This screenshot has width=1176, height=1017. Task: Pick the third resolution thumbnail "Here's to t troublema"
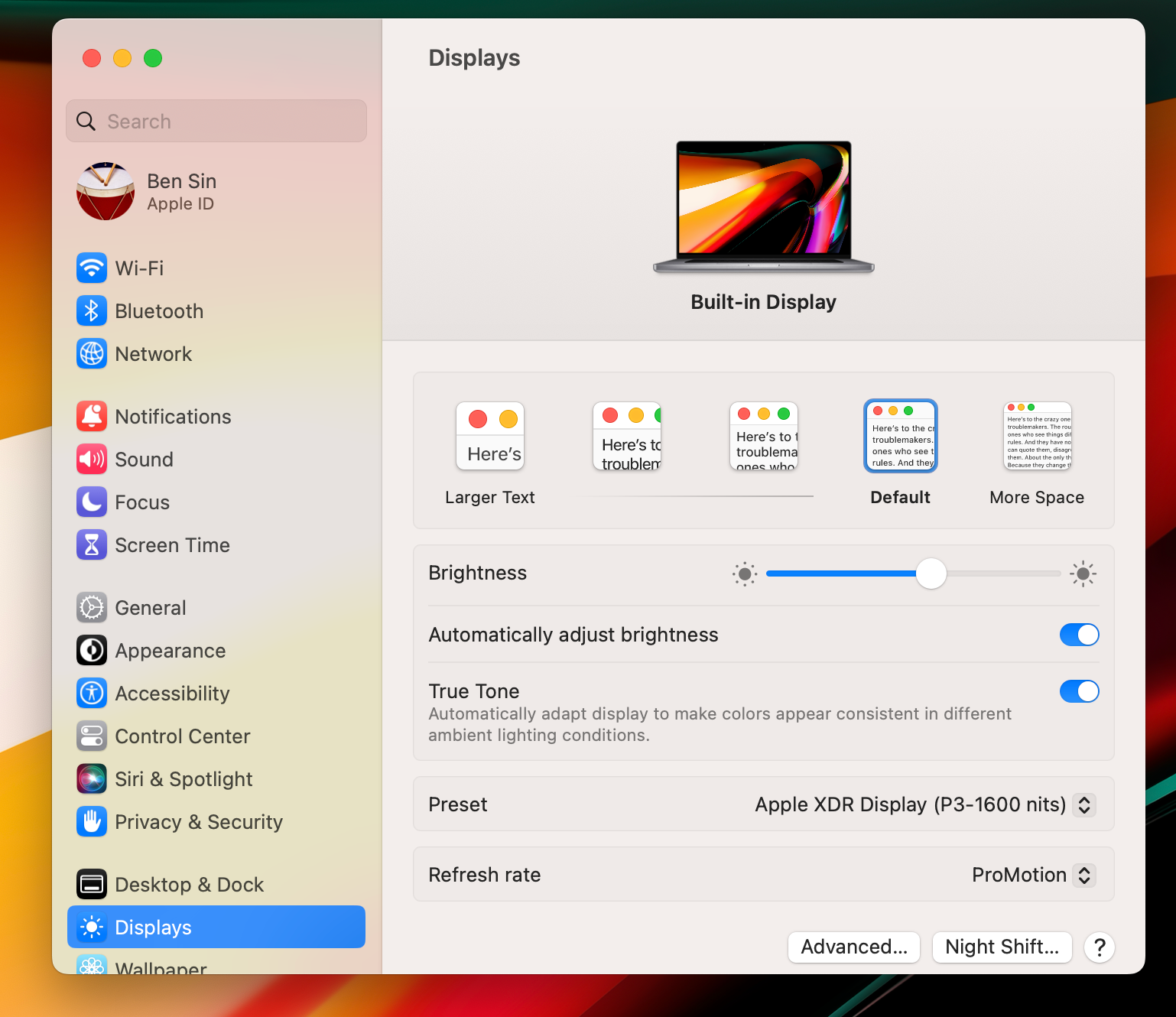click(764, 437)
